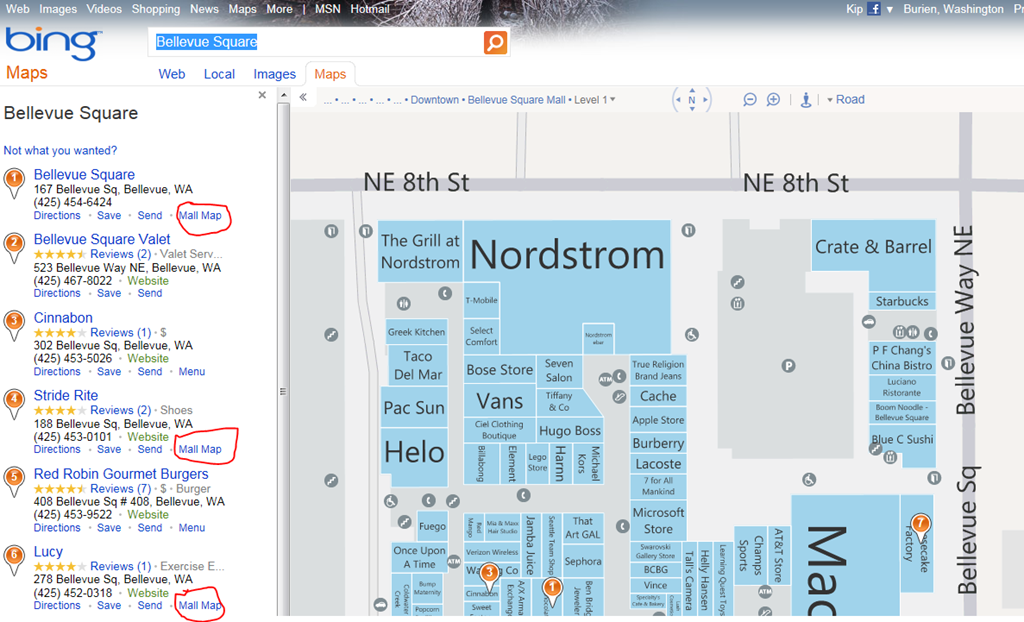Open the Lucy result title link
The width and height of the screenshot is (1024, 622).
tap(48, 552)
